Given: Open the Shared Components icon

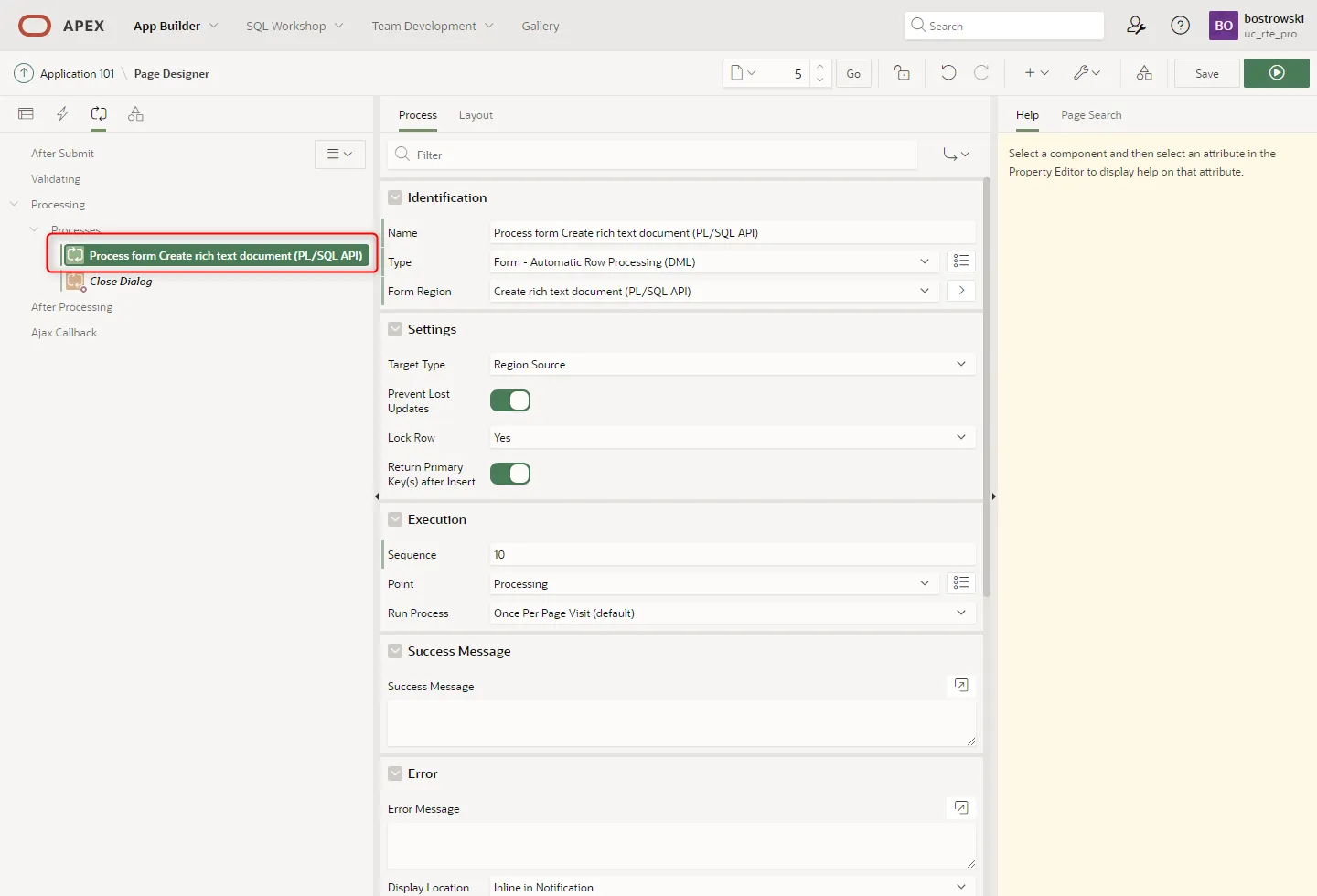Looking at the screenshot, I should click(1144, 73).
